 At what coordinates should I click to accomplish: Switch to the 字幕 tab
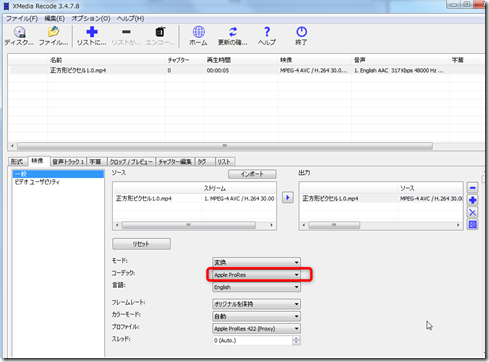pos(96,162)
